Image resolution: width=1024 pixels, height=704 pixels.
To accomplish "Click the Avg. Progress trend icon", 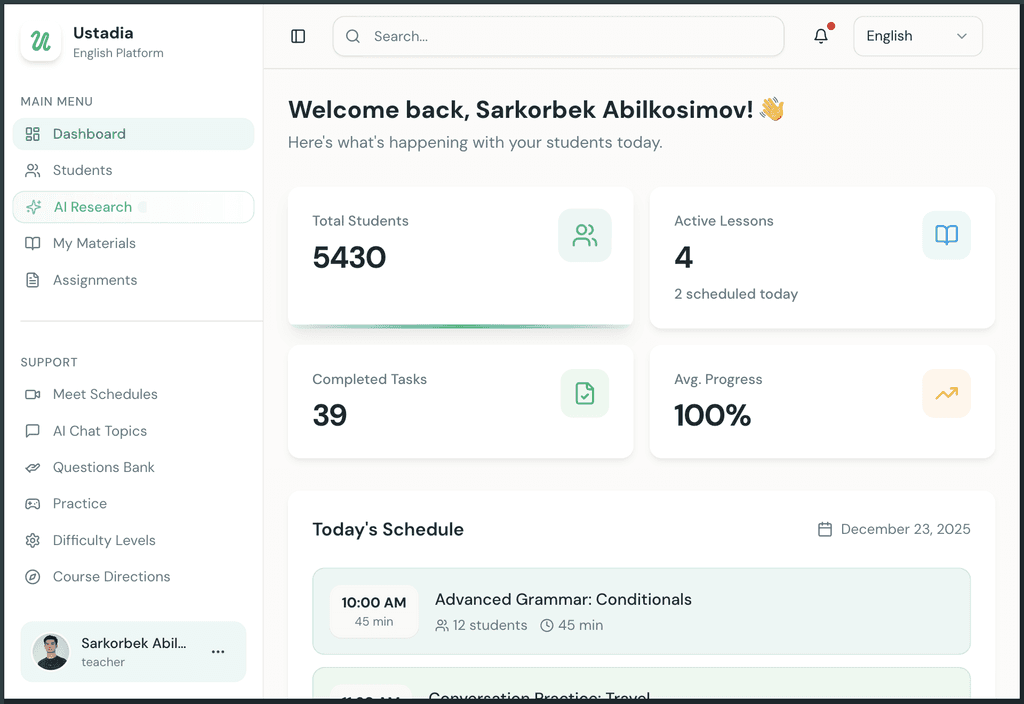I will [946, 393].
